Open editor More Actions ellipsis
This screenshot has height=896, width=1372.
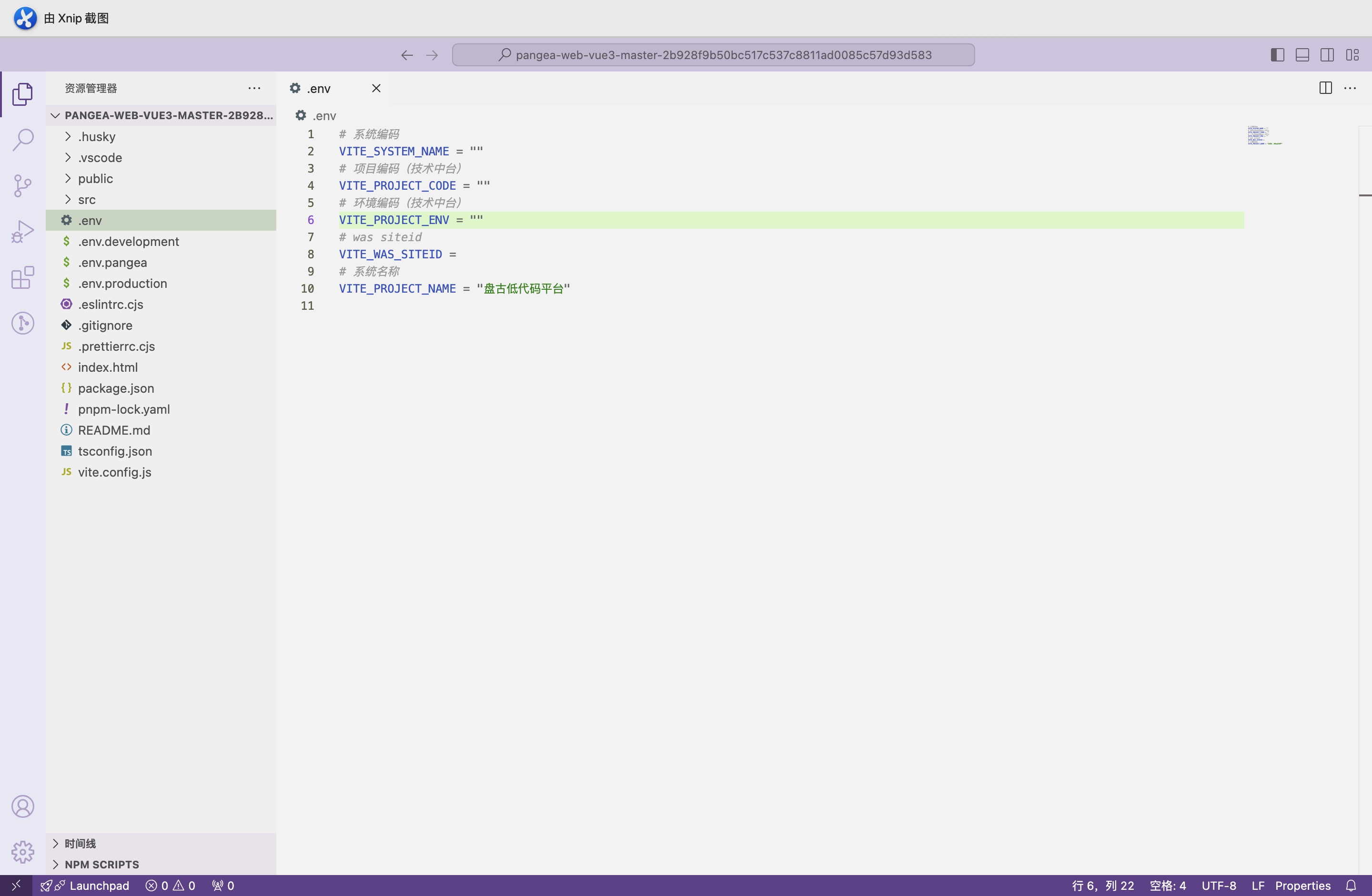coord(1350,88)
